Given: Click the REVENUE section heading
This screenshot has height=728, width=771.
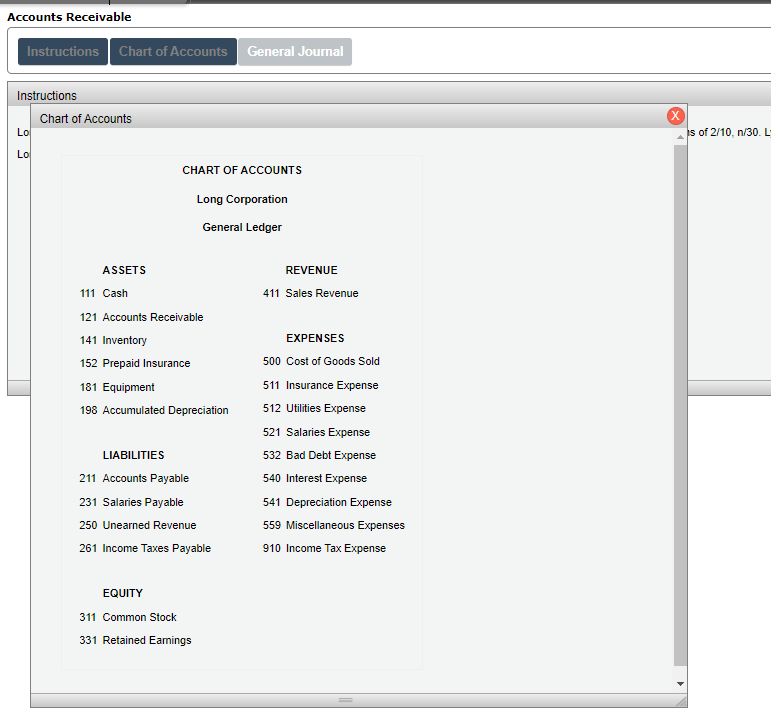Looking at the screenshot, I should [x=311, y=270].
